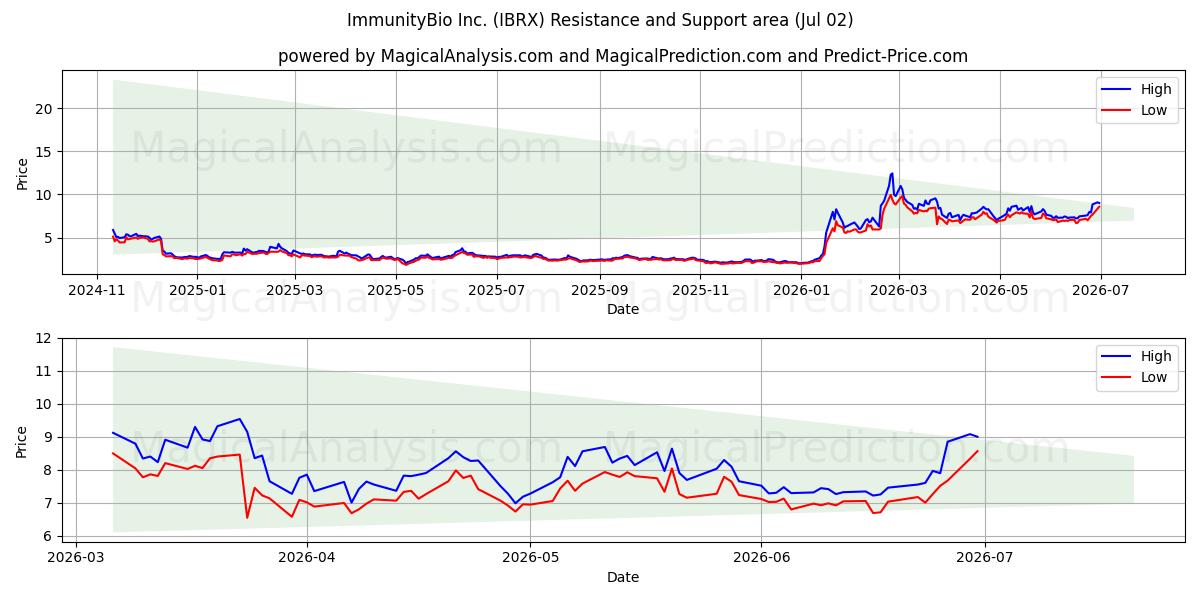The width and height of the screenshot is (1200, 600).
Task: Click the '2026-03' x-axis label in the bottom chart
Action: (x=76, y=559)
